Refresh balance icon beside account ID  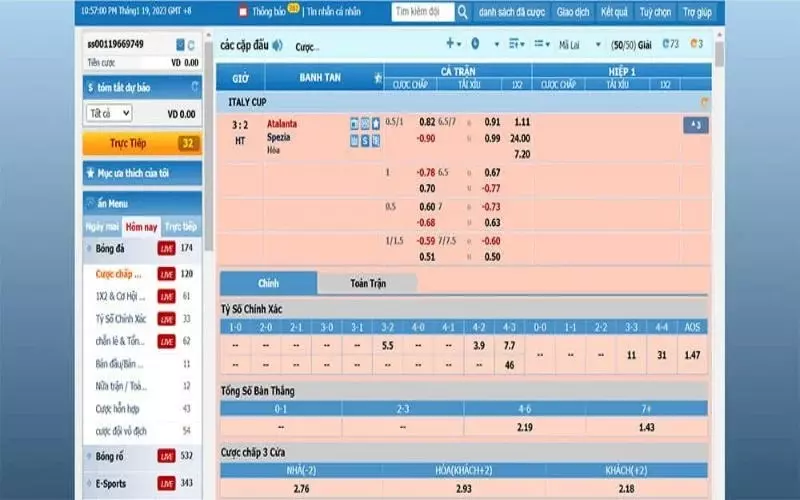coord(191,45)
